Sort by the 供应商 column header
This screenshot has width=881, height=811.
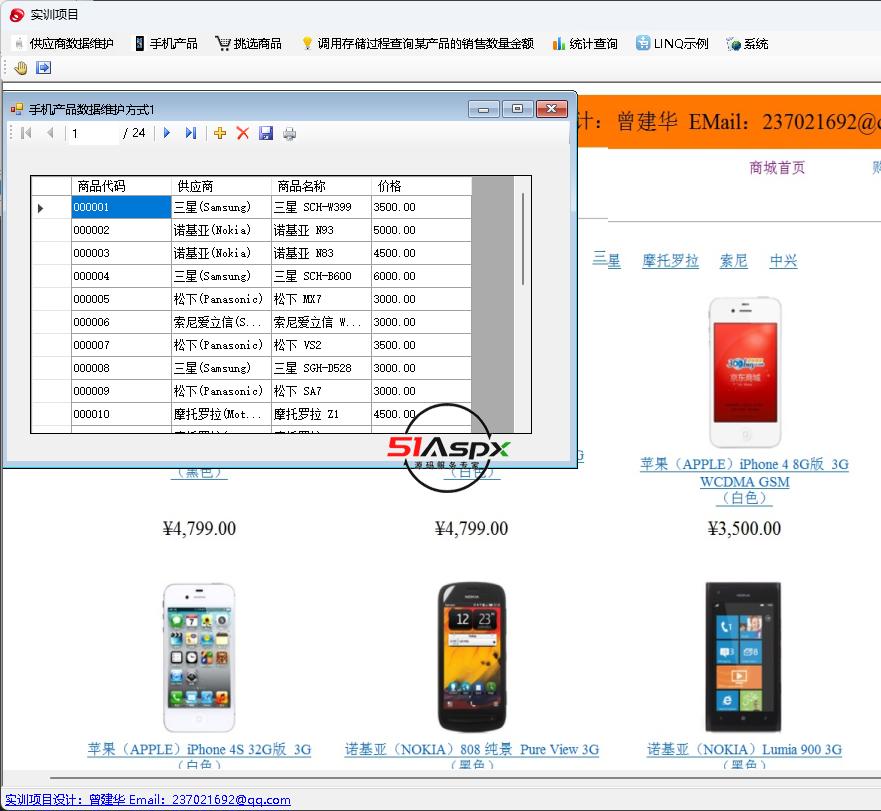[x=221, y=186]
